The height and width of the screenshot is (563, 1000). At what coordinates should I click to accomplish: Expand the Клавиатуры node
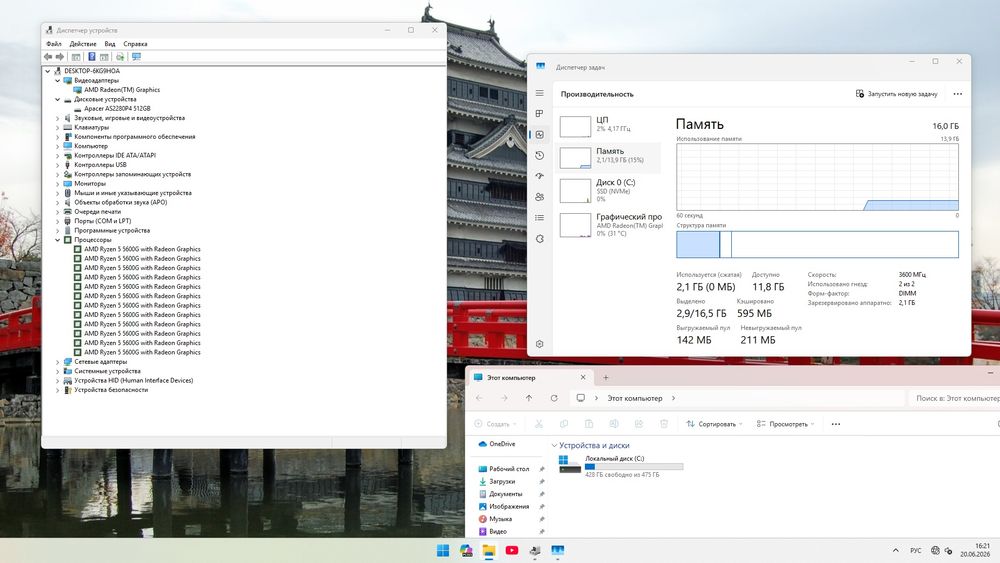click(57, 128)
